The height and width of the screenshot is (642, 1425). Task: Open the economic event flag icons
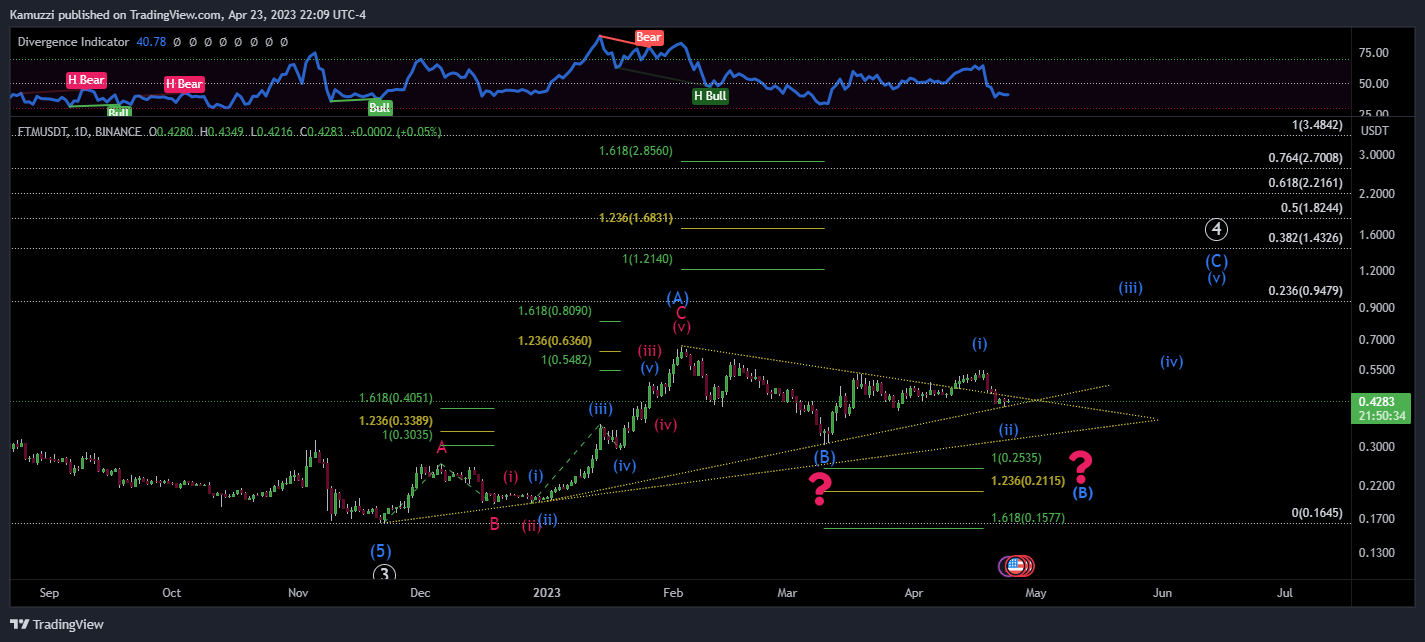pyautogui.click(x=1017, y=566)
